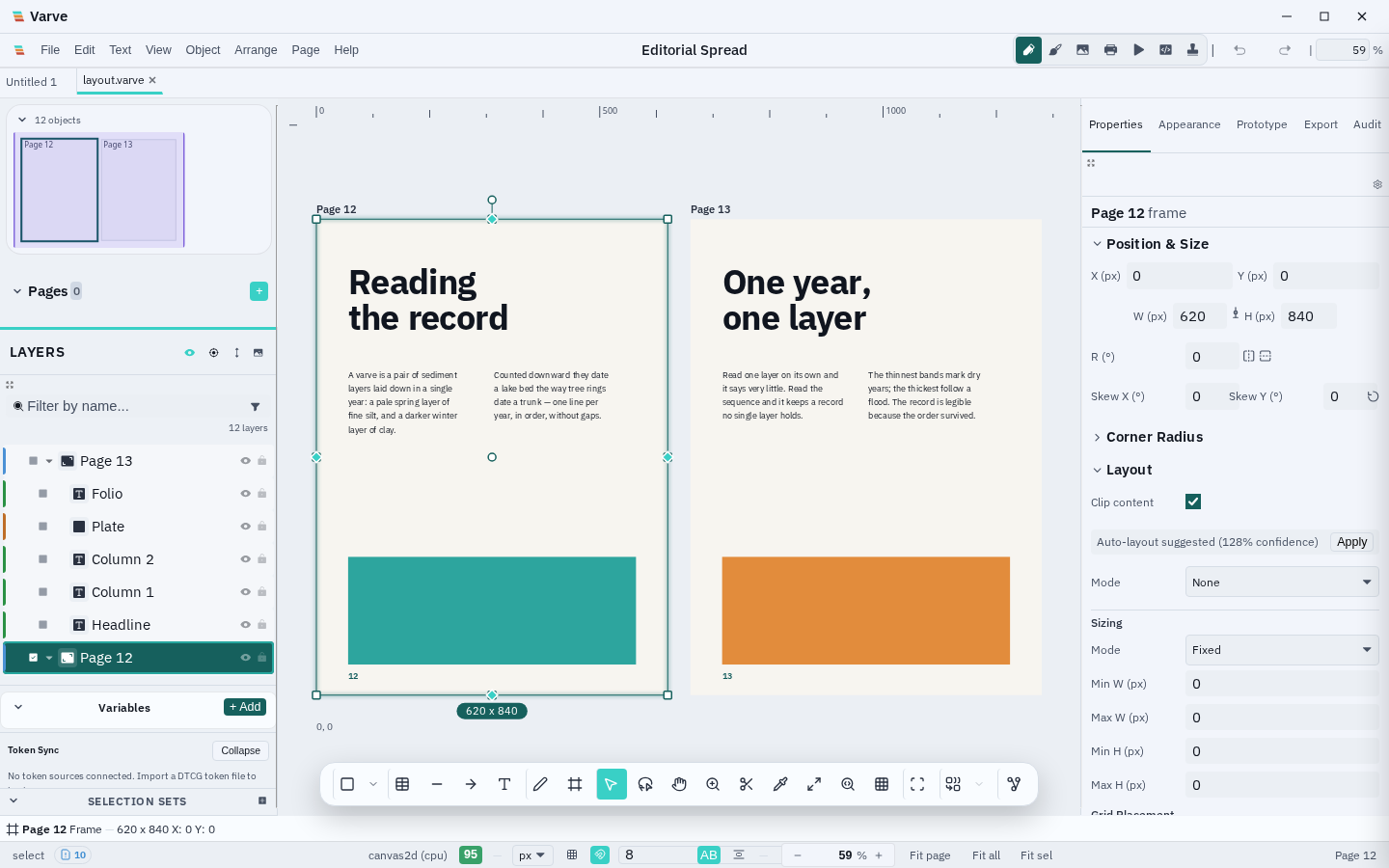1389x868 pixels.
Task: Select the Zoom-in magnifier tool
Action: (x=713, y=784)
